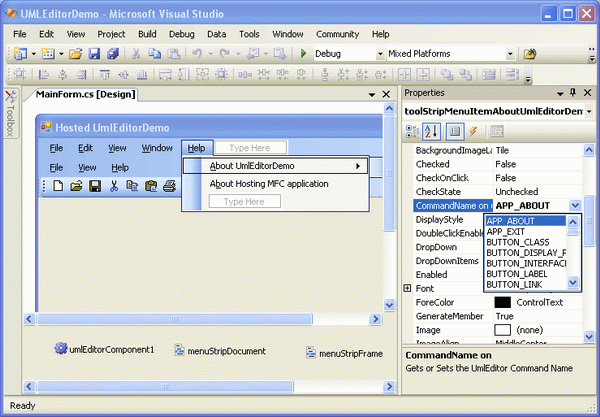Expand About UmlEditorDemo submenu arrow
600x417 pixels.
pos(358,166)
